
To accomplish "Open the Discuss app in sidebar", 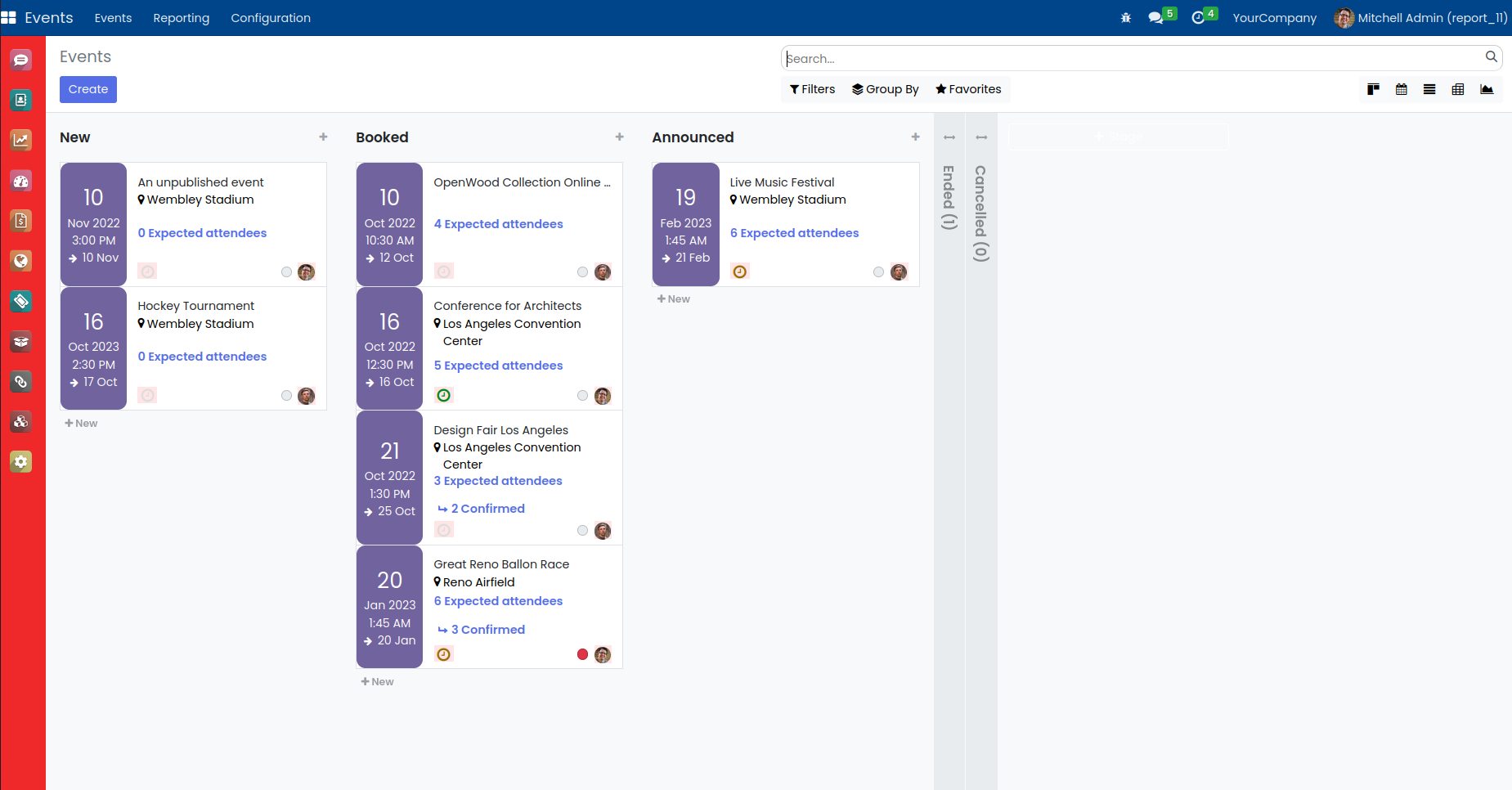I will (21, 60).
